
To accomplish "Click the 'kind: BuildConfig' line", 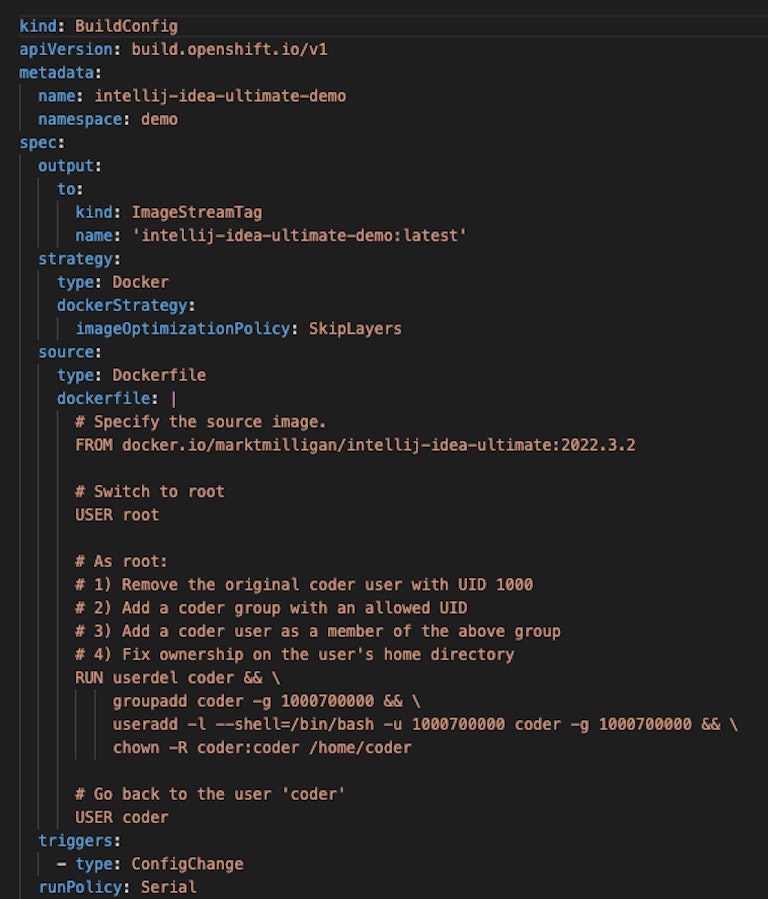I will 98,25.
